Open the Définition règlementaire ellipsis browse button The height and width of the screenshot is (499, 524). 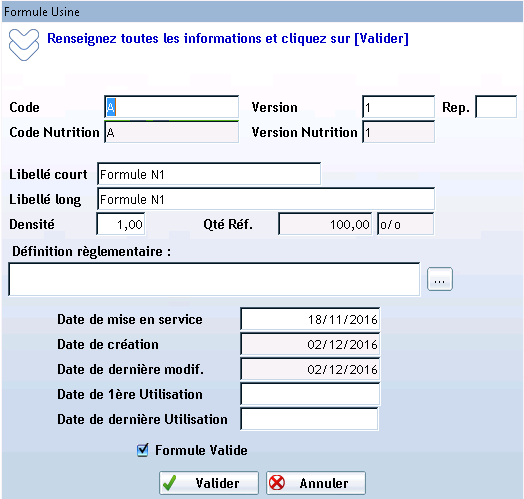(x=440, y=279)
